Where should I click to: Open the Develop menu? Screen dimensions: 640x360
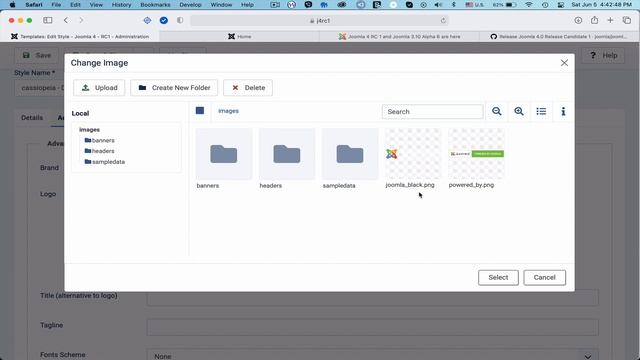click(190, 4)
